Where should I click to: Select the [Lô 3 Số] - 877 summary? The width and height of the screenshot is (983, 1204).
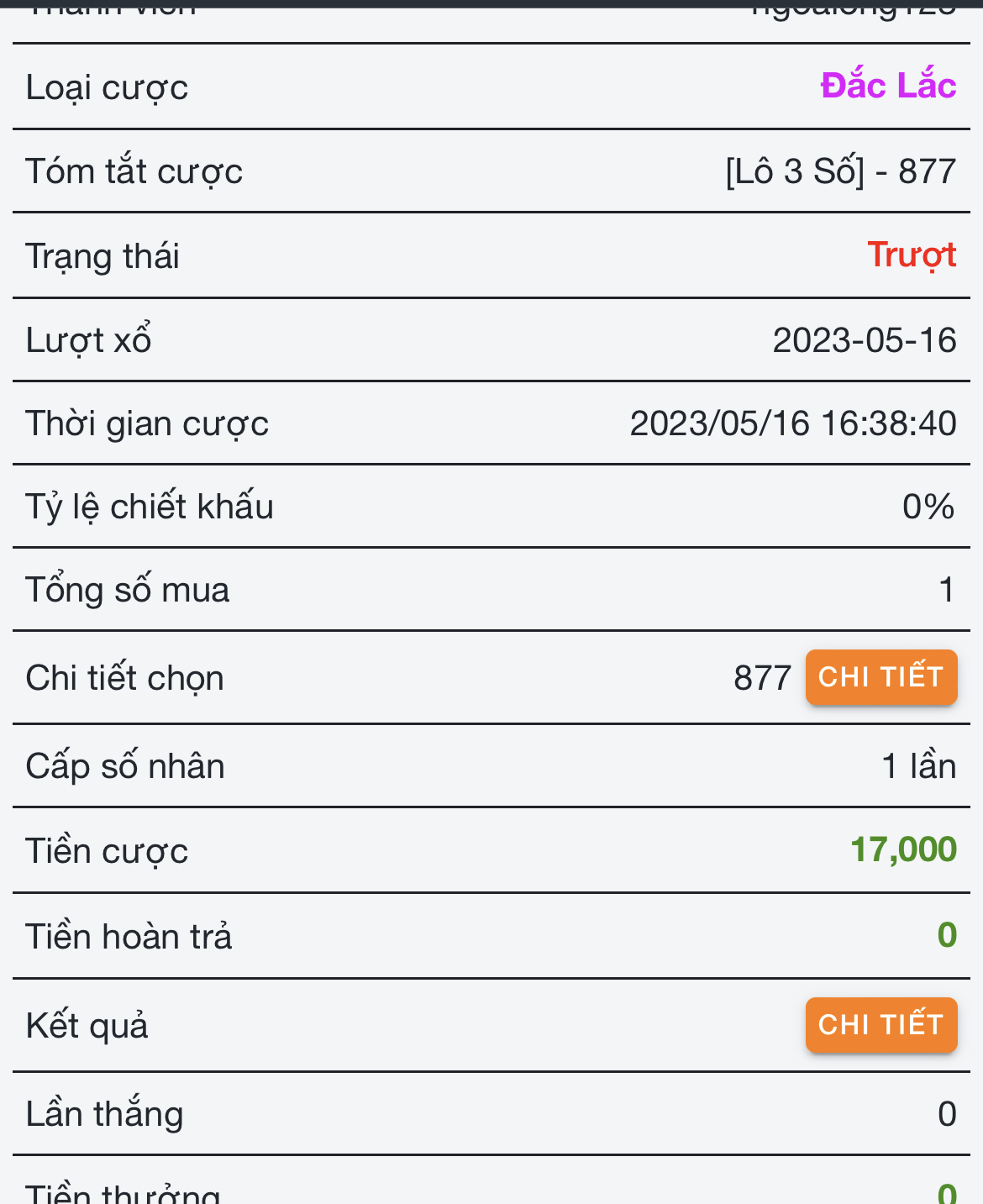pyautogui.click(x=841, y=171)
